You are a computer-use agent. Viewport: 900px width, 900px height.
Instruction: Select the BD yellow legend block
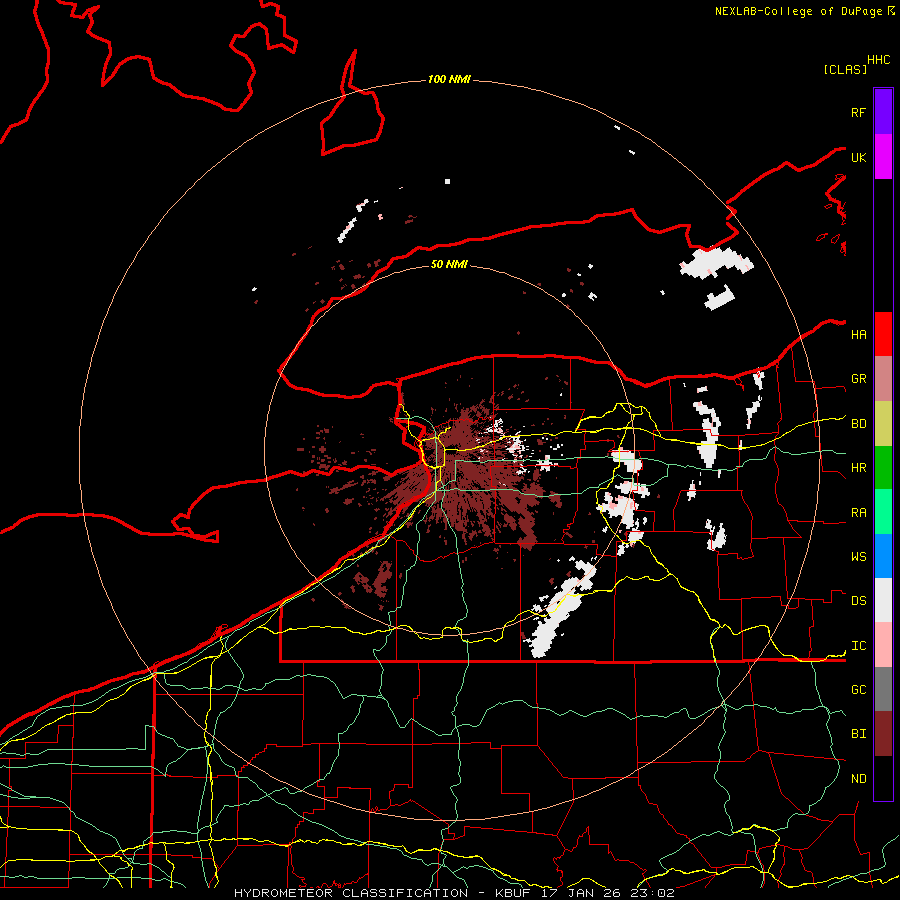pyautogui.click(x=883, y=424)
